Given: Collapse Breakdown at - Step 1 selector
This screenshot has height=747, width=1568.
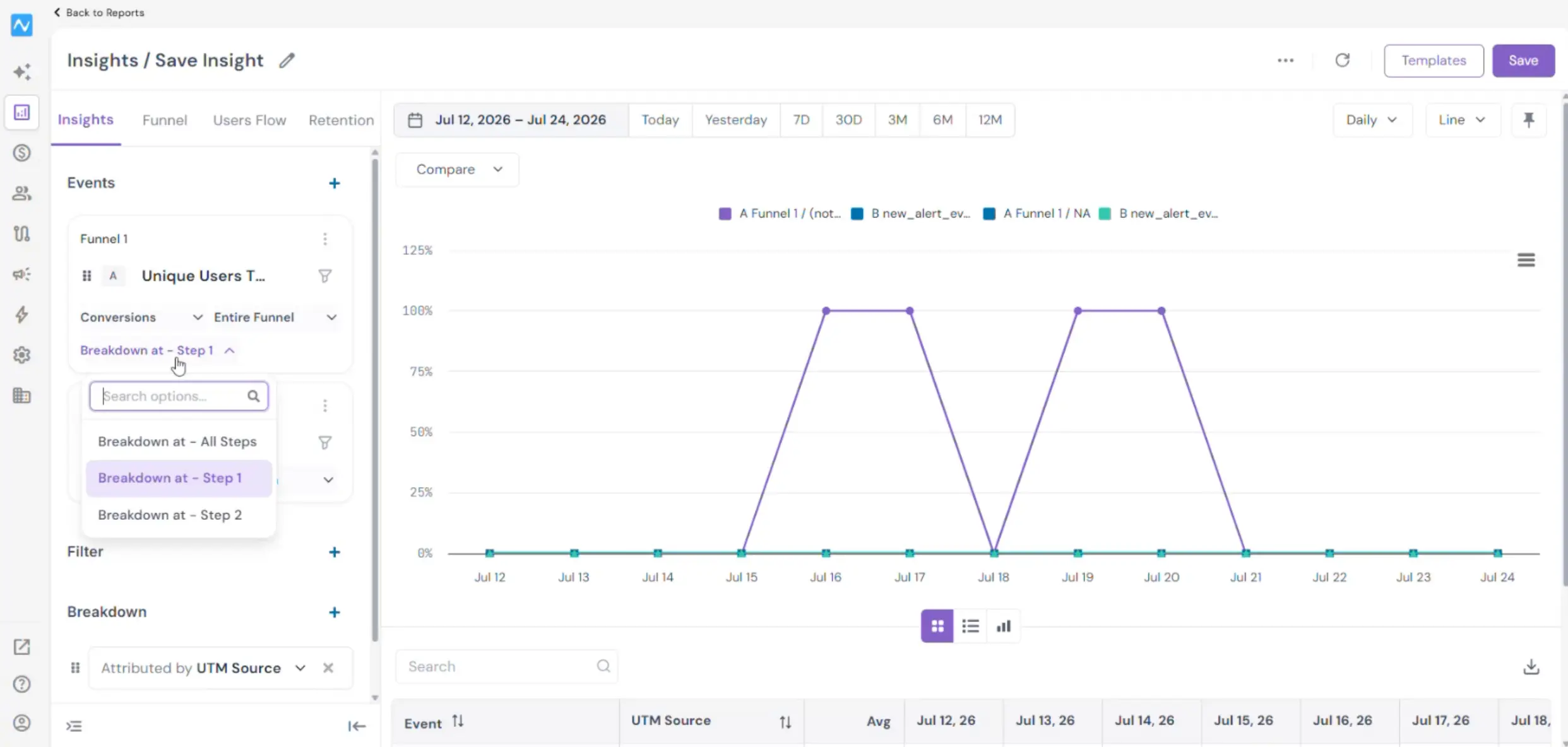Looking at the screenshot, I should tap(157, 351).
